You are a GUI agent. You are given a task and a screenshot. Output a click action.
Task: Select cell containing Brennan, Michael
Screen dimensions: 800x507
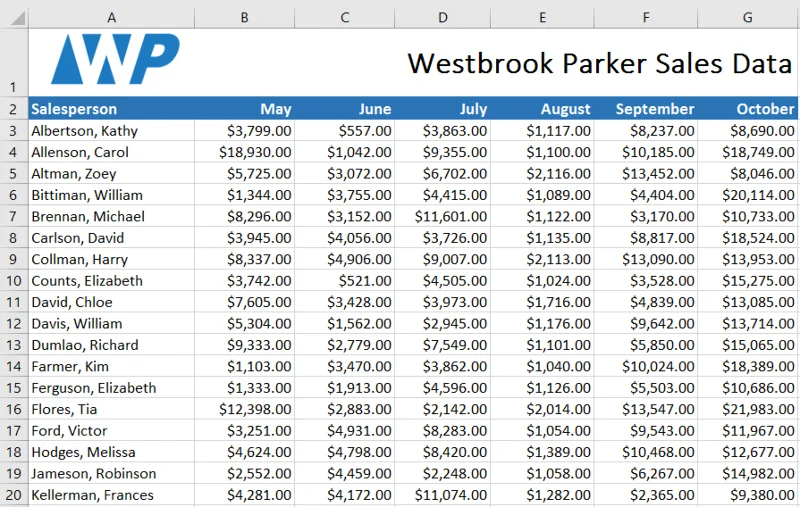click(x=111, y=216)
